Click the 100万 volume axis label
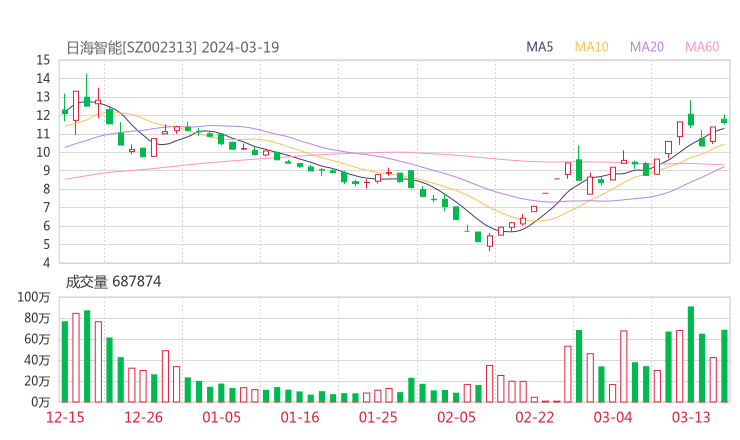The height and width of the screenshot is (440, 740). click(x=34, y=297)
